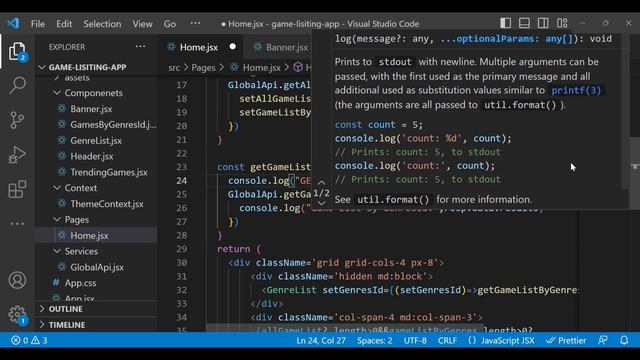The image size is (640, 360).
Task: Click Ln 24, Col 27 to go to line
Action: tap(321, 340)
